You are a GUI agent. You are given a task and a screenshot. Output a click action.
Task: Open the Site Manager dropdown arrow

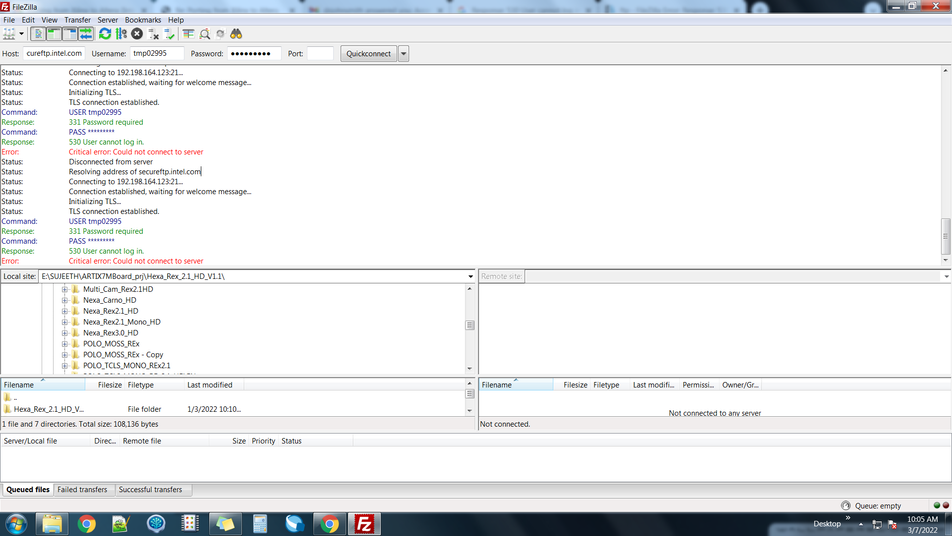click(21, 34)
